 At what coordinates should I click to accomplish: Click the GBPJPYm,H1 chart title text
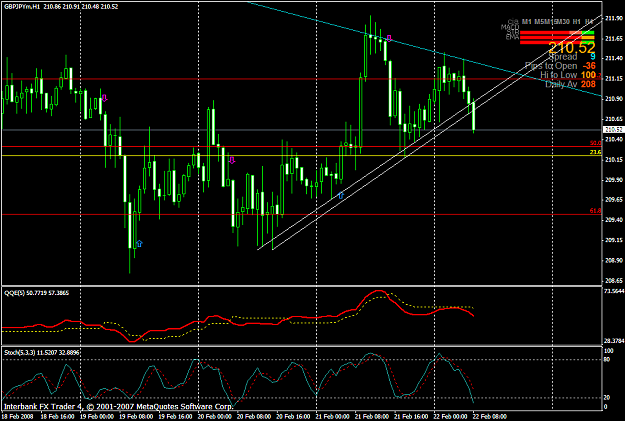coord(22,7)
